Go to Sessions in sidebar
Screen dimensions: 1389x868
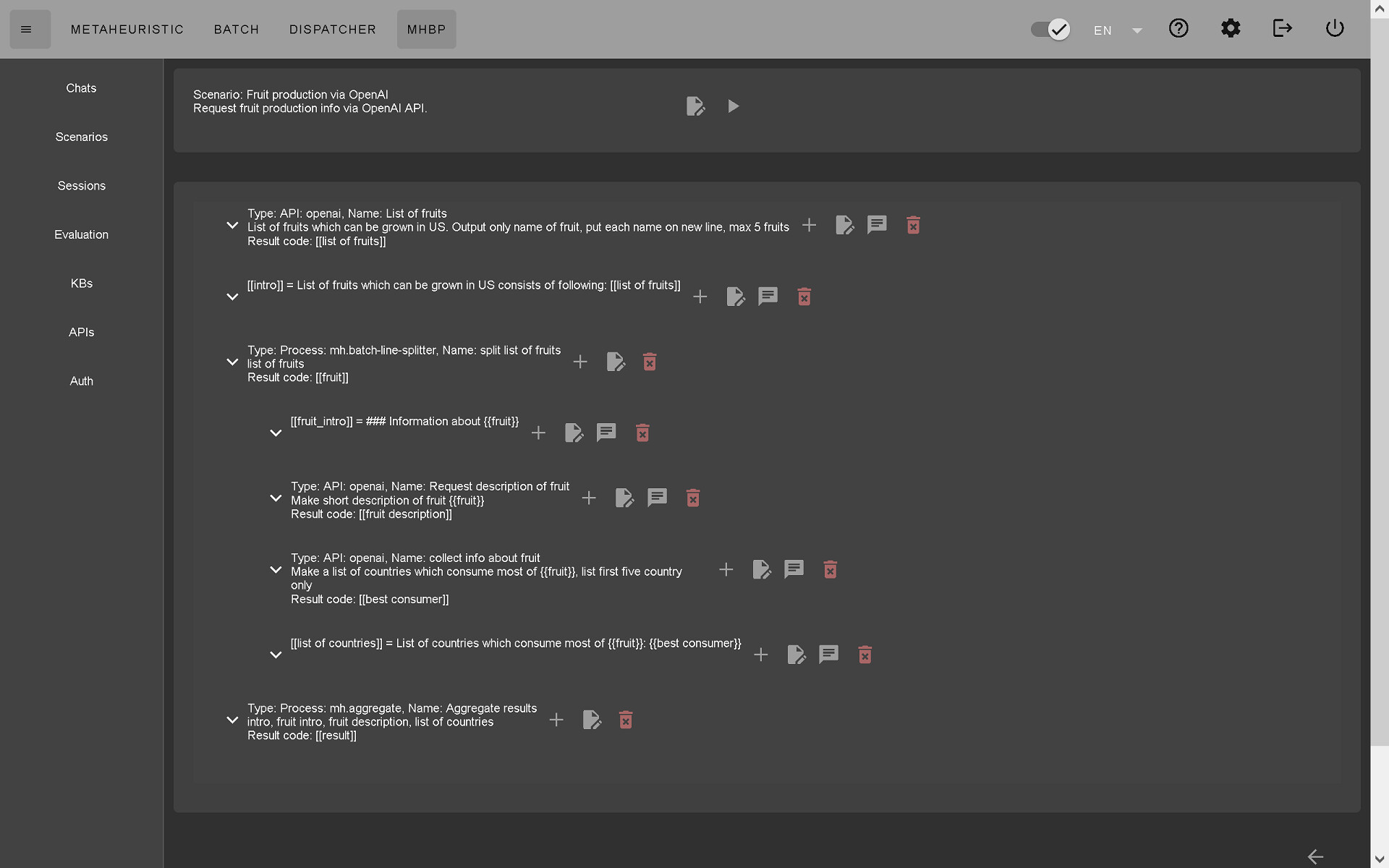(82, 186)
